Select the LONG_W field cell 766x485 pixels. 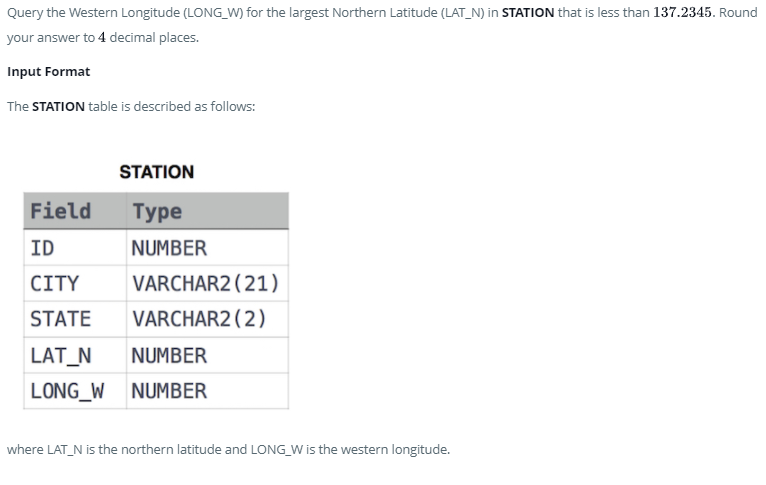(75, 391)
